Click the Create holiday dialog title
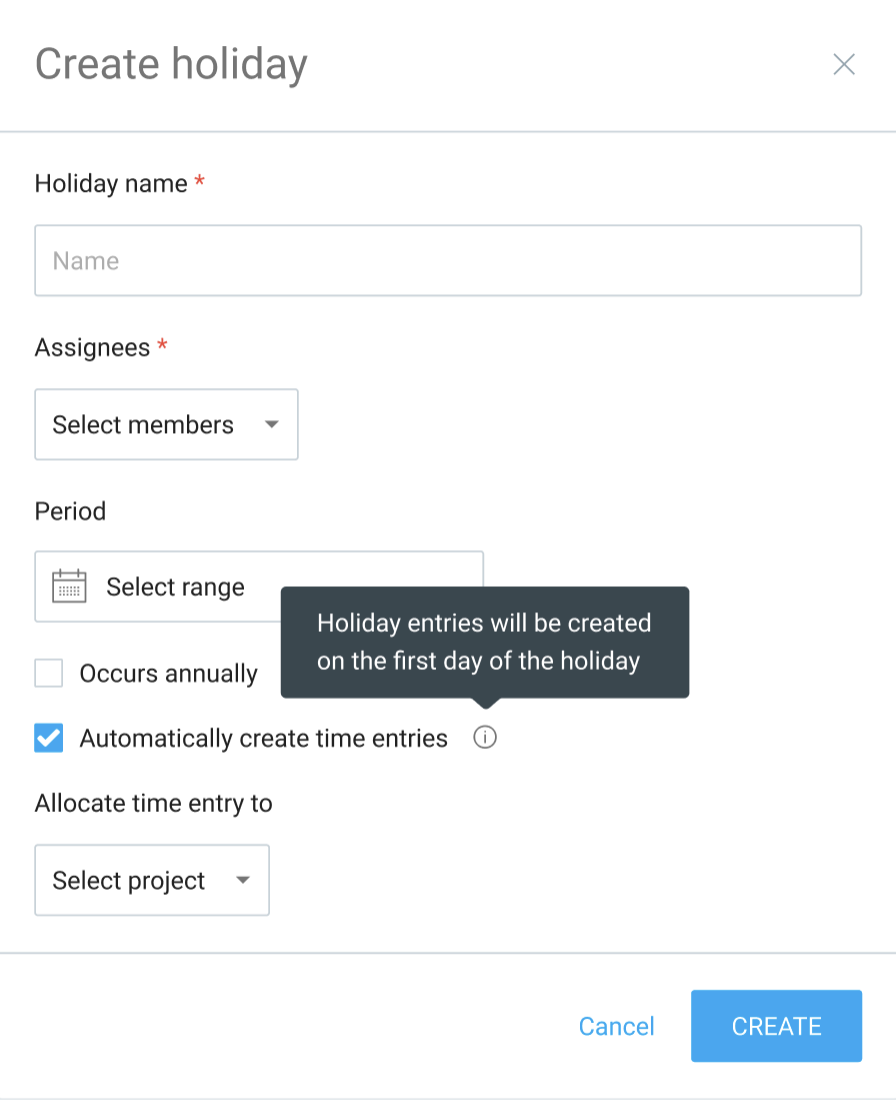The width and height of the screenshot is (896, 1100). (171, 65)
